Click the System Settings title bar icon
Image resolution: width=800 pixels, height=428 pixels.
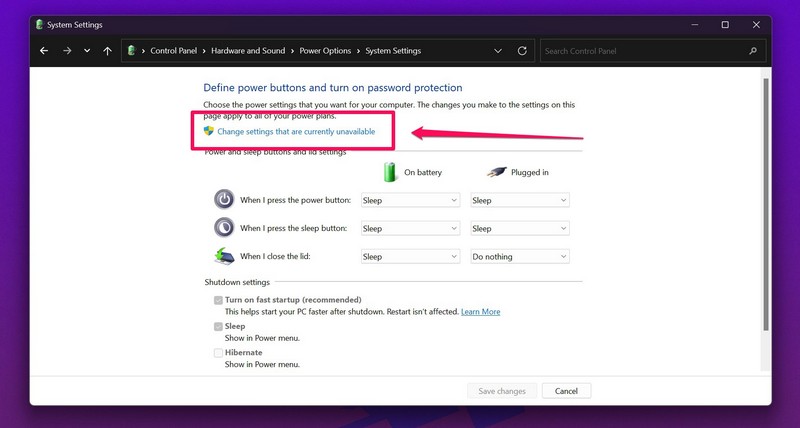click(39, 24)
